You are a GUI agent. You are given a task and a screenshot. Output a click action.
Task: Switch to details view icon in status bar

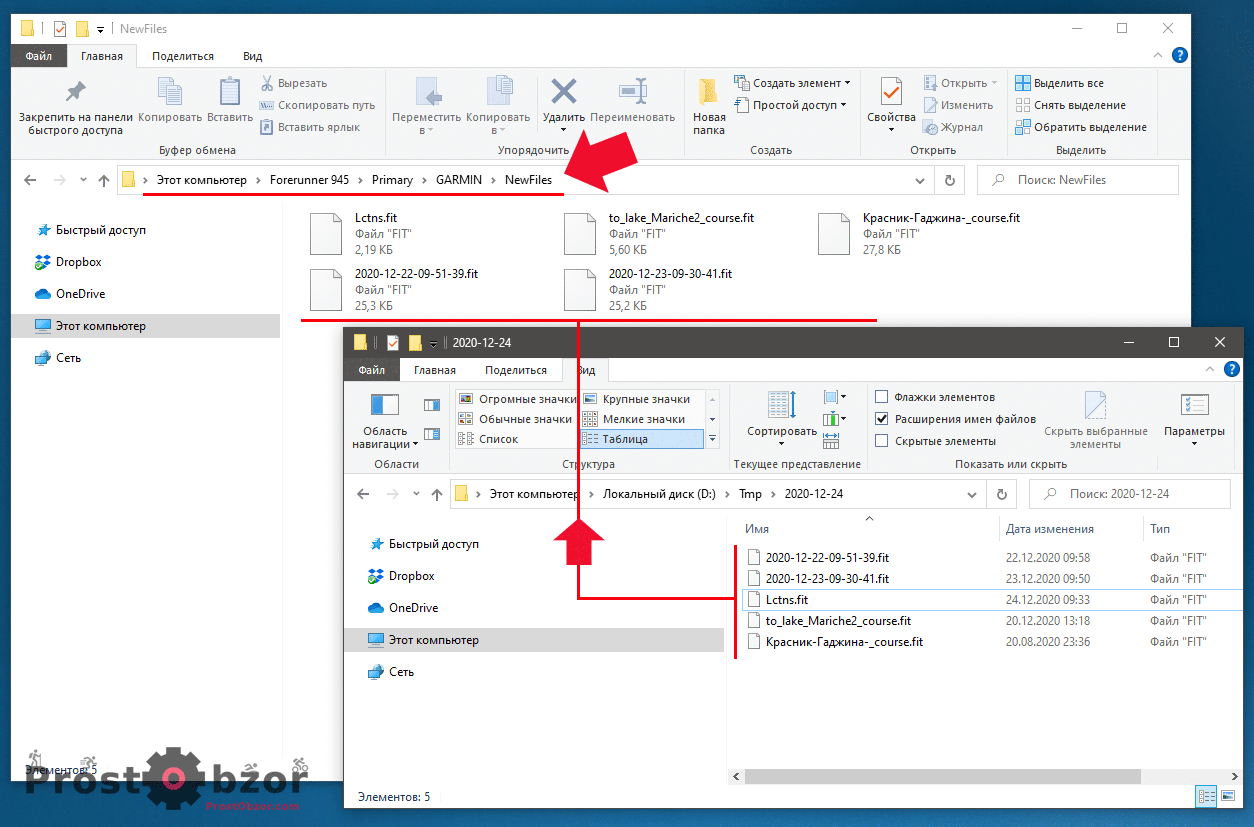[x=1206, y=796]
